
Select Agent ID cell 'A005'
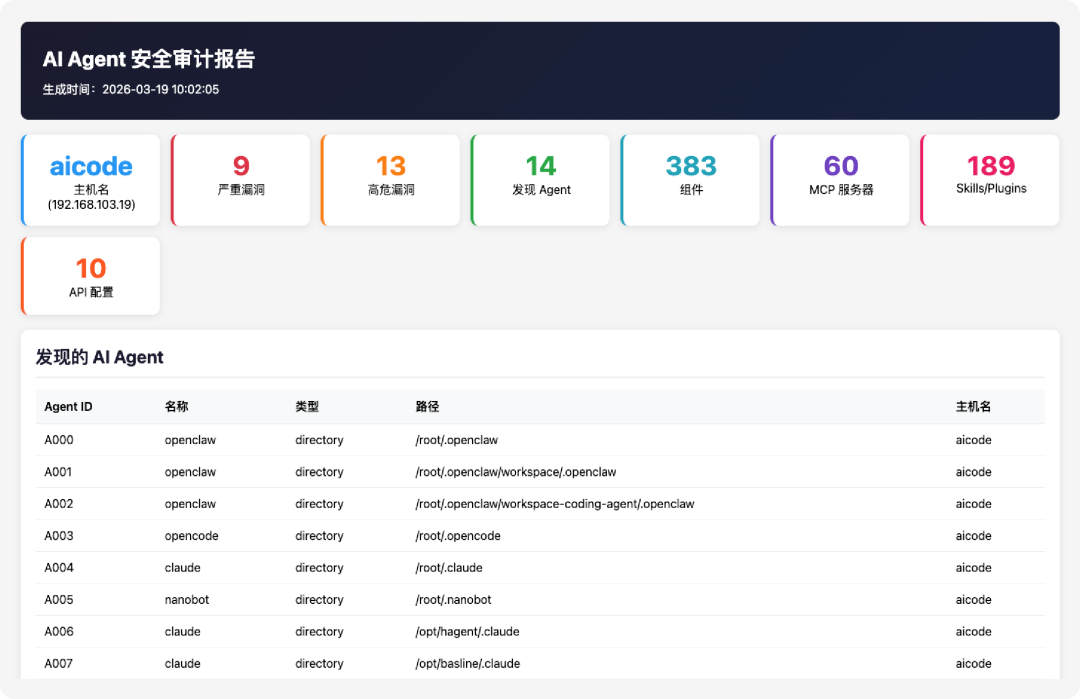coord(59,600)
